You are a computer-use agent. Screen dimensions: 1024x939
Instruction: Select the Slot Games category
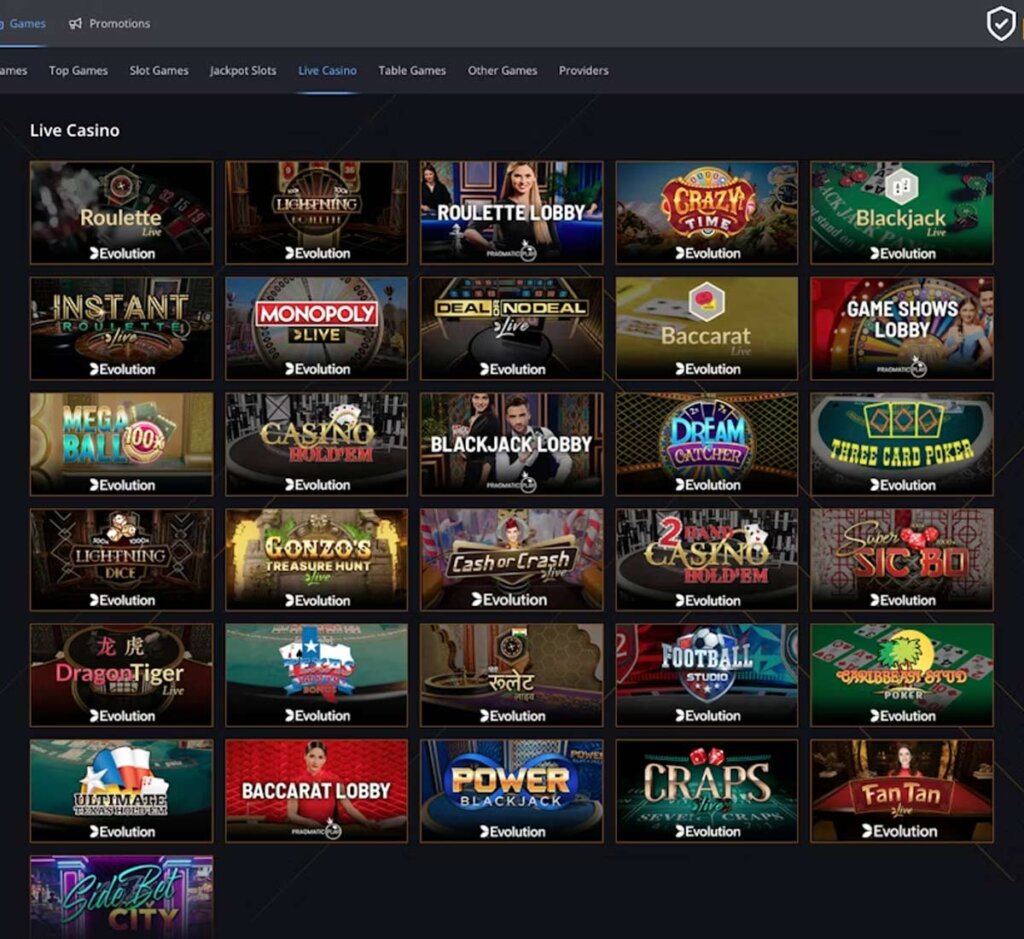click(x=160, y=71)
